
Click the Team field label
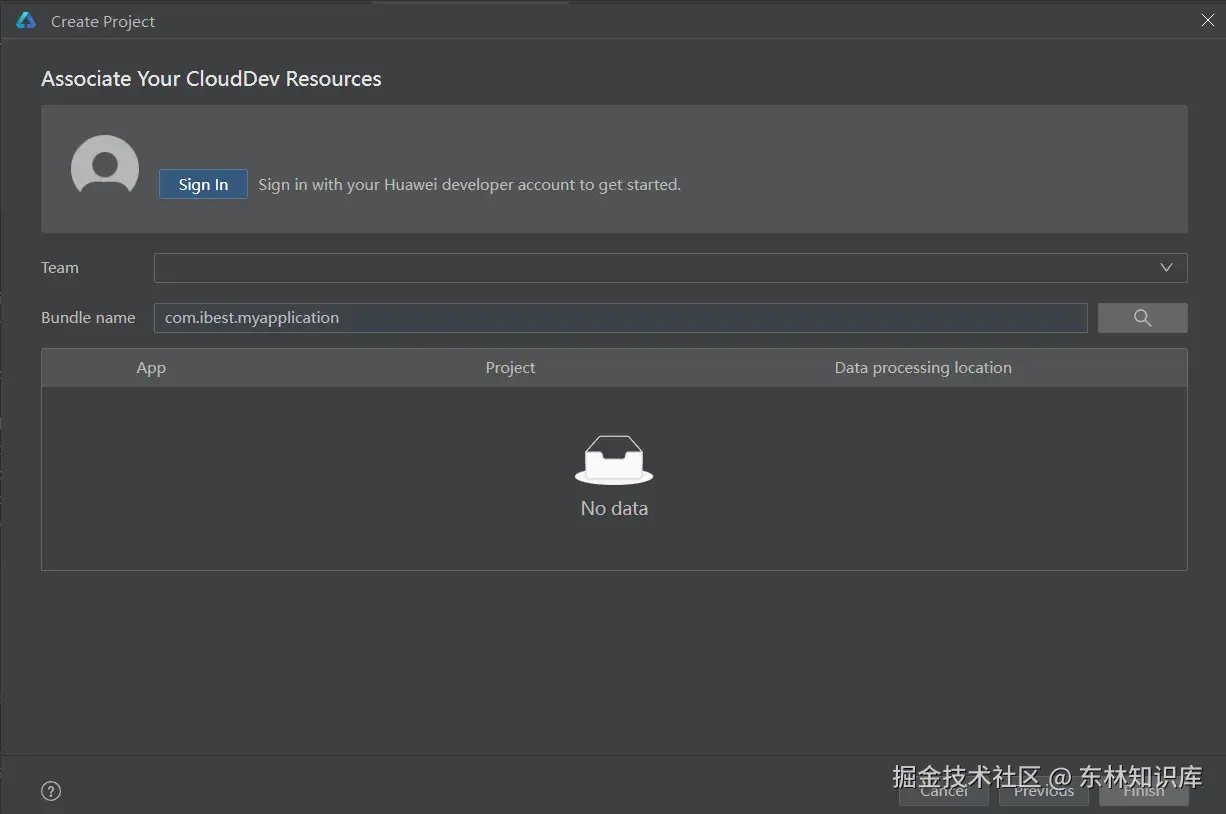point(60,268)
